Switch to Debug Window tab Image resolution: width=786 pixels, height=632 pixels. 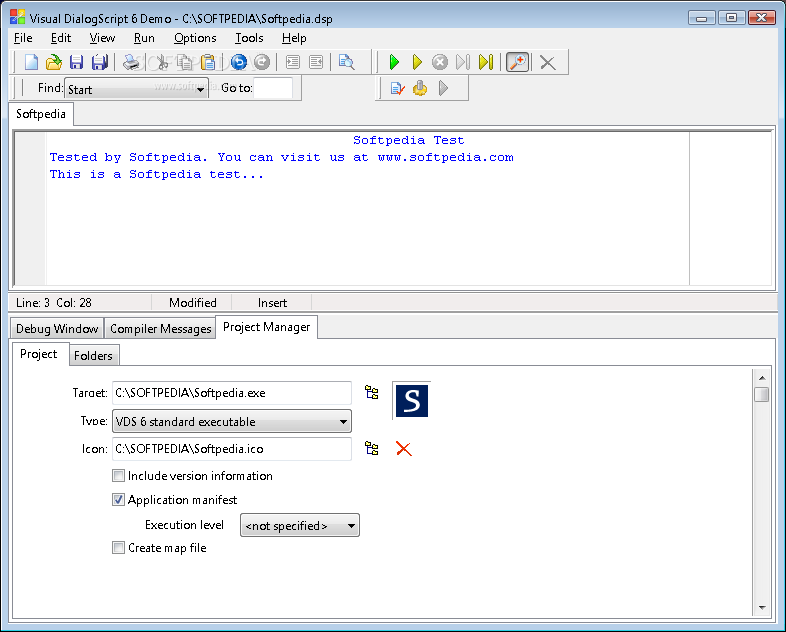tap(57, 328)
